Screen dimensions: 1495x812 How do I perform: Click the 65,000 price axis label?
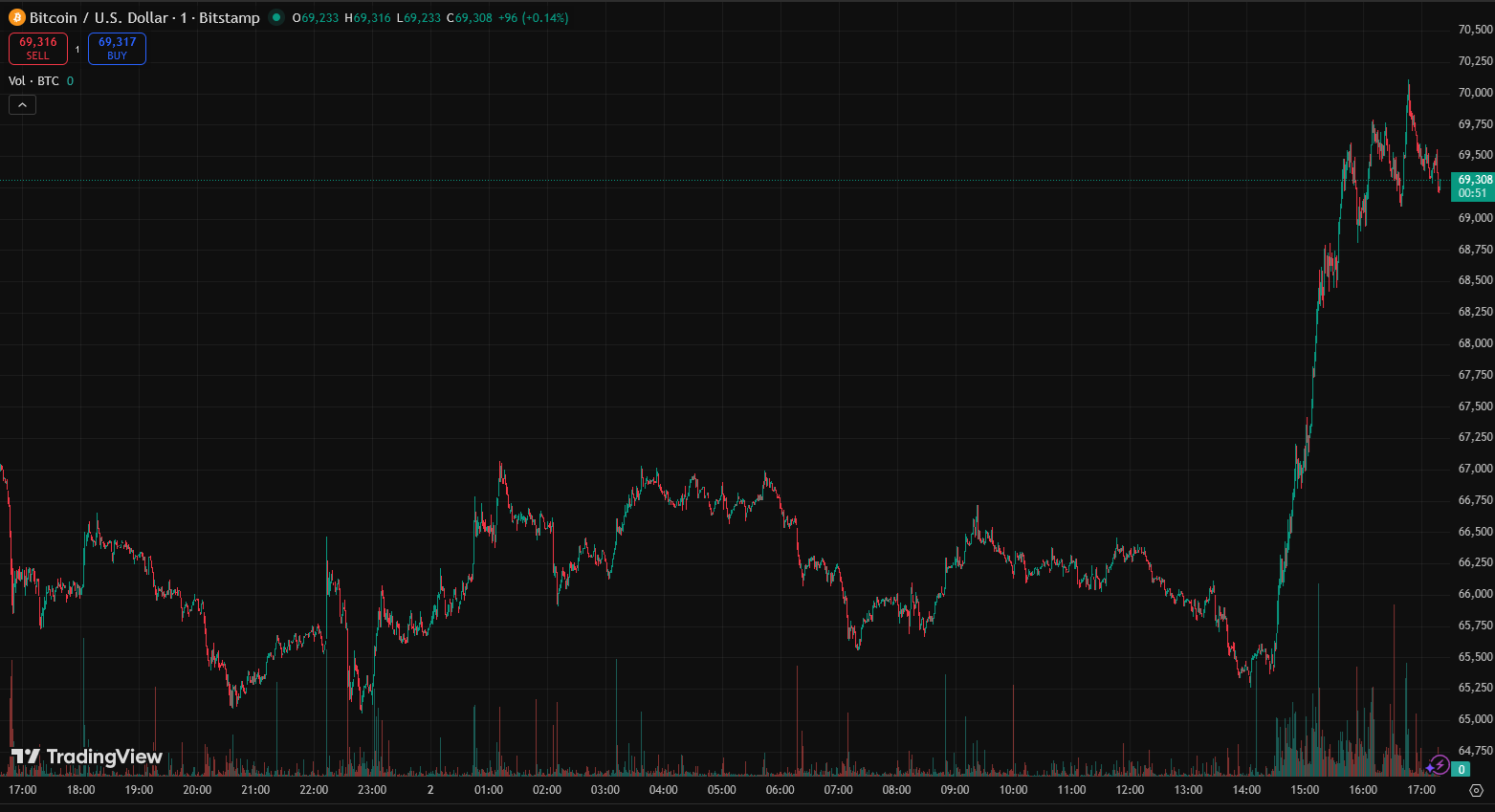pyautogui.click(x=1475, y=719)
